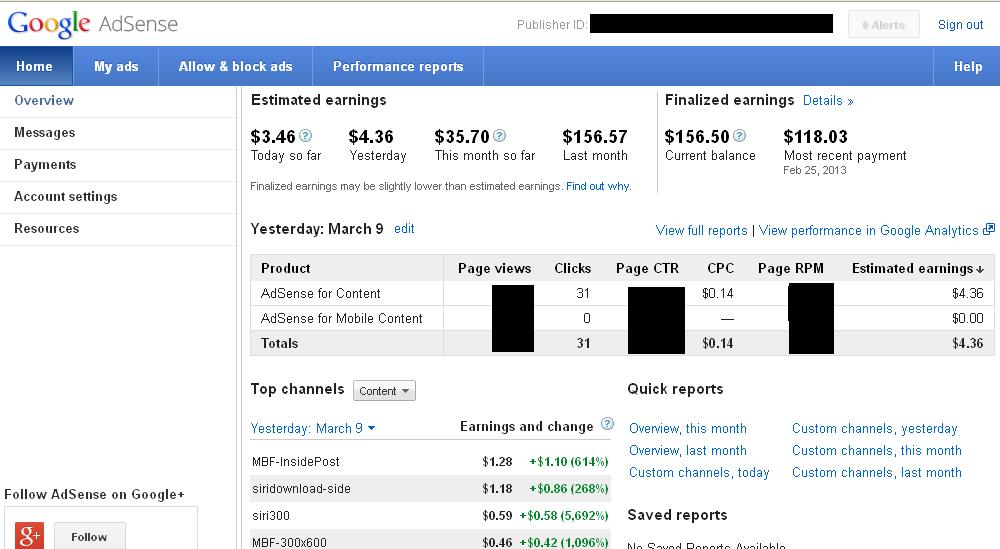1000x549 pixels.
Task: Click the Follow button for Google+
Action: tap(89, 536)
